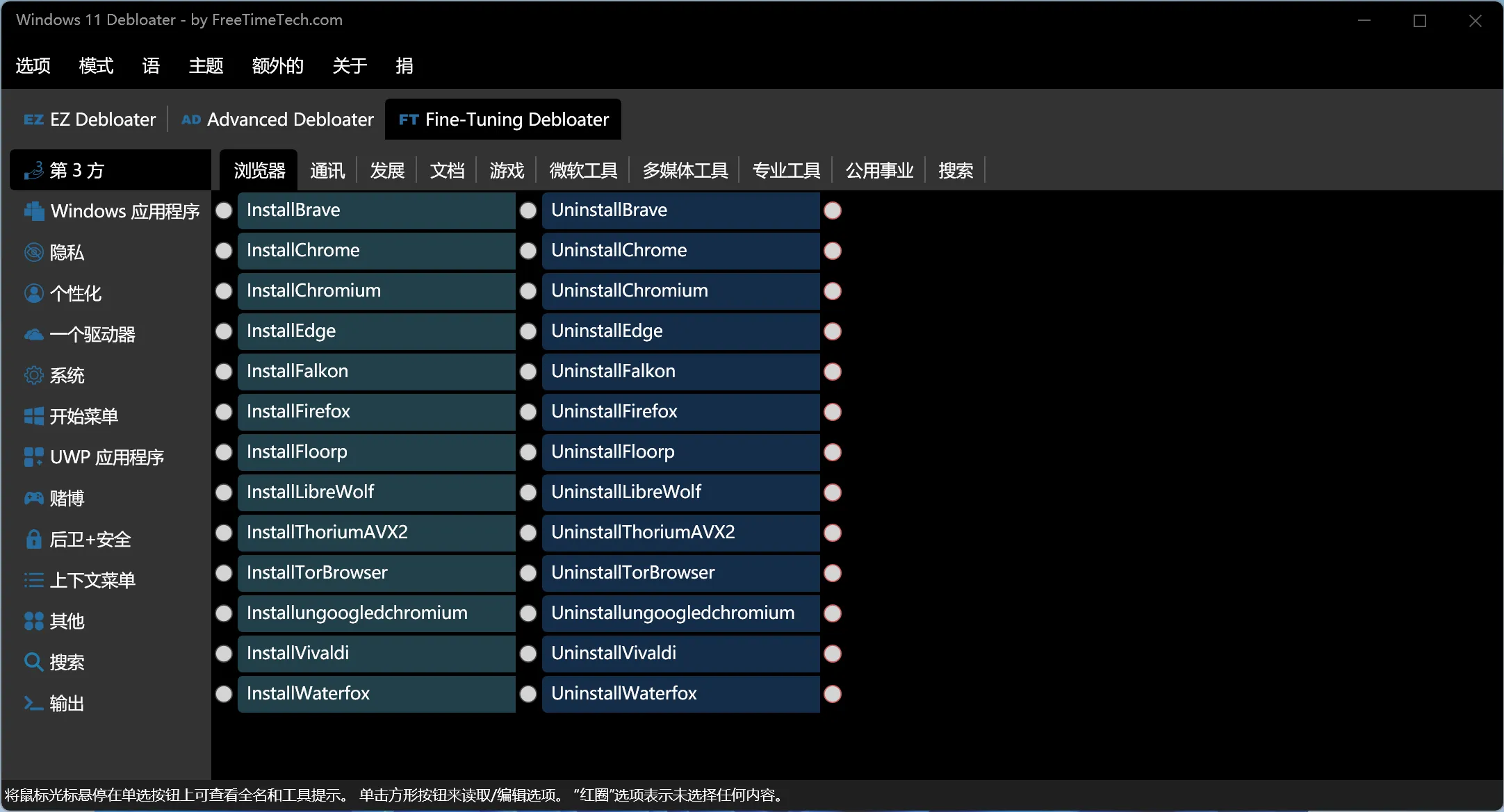Open the 微软工具 tab
The image size is (1504, 812).
pyautogui.click(x=582, y=170)
